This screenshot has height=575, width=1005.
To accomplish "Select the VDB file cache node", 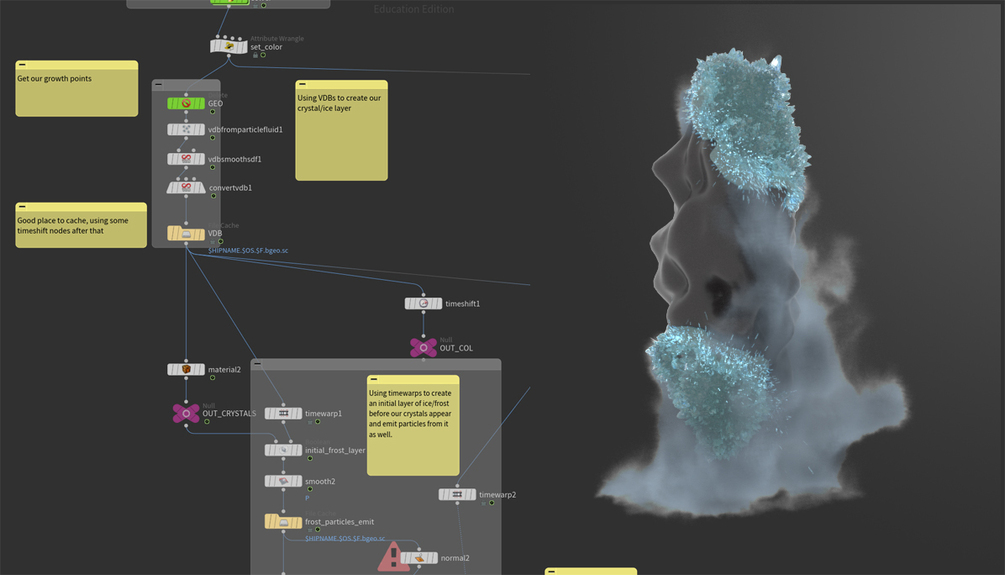I will [x=186, y=233].
